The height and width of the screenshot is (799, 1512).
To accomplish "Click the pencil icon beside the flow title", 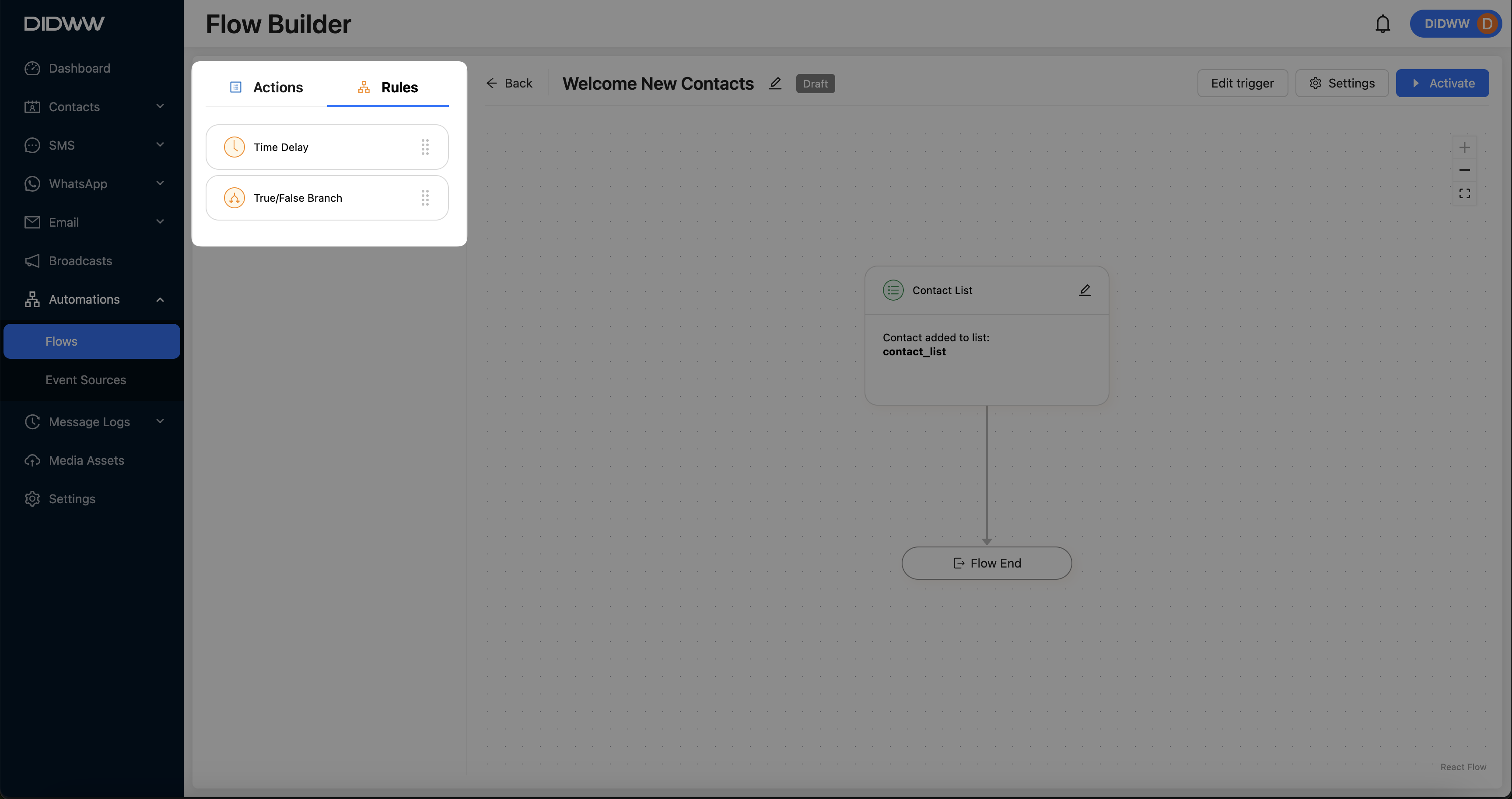I will (775, 84).
